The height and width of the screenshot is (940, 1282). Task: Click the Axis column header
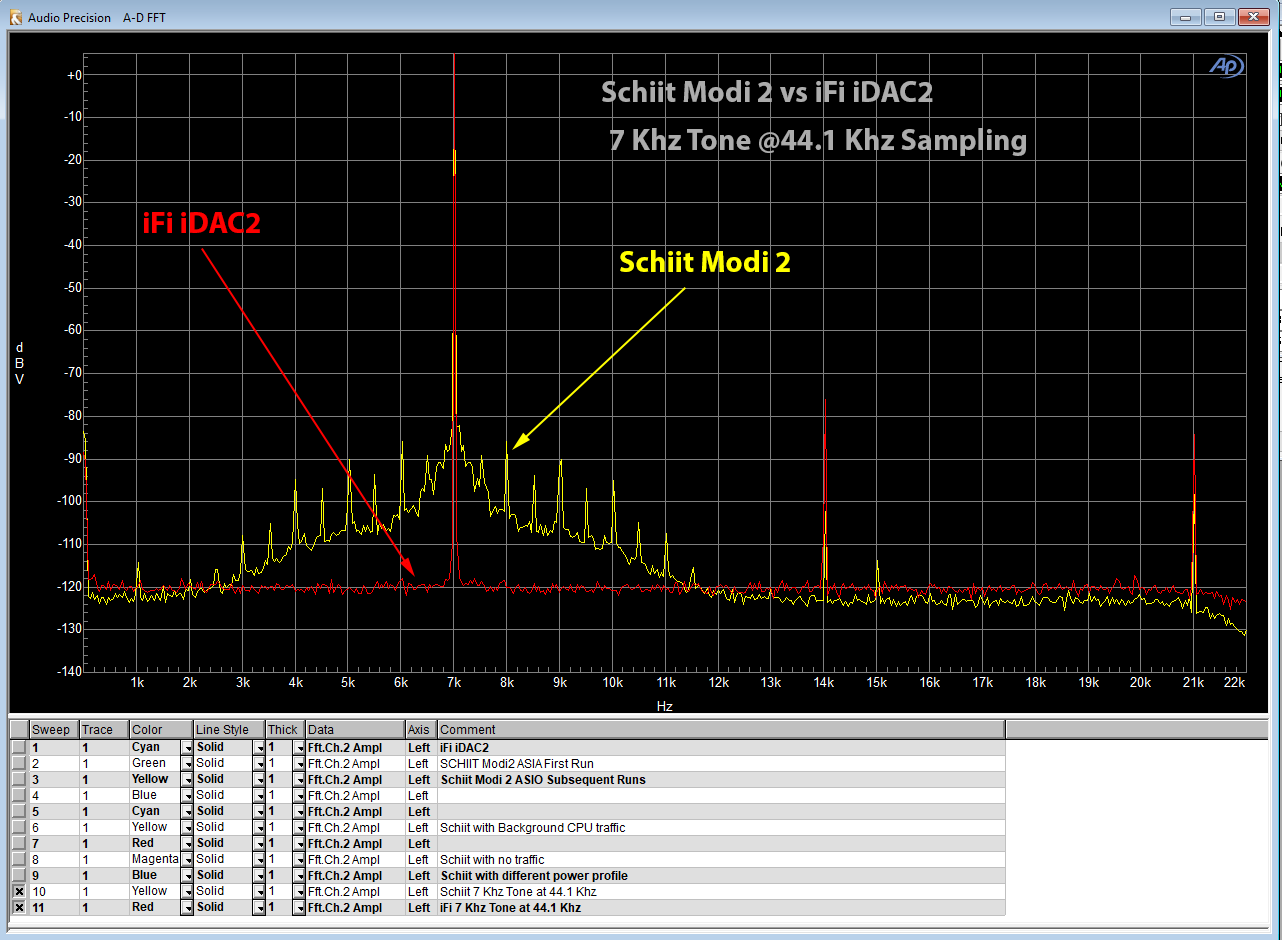pyautogui.click(x=421, y=729)
